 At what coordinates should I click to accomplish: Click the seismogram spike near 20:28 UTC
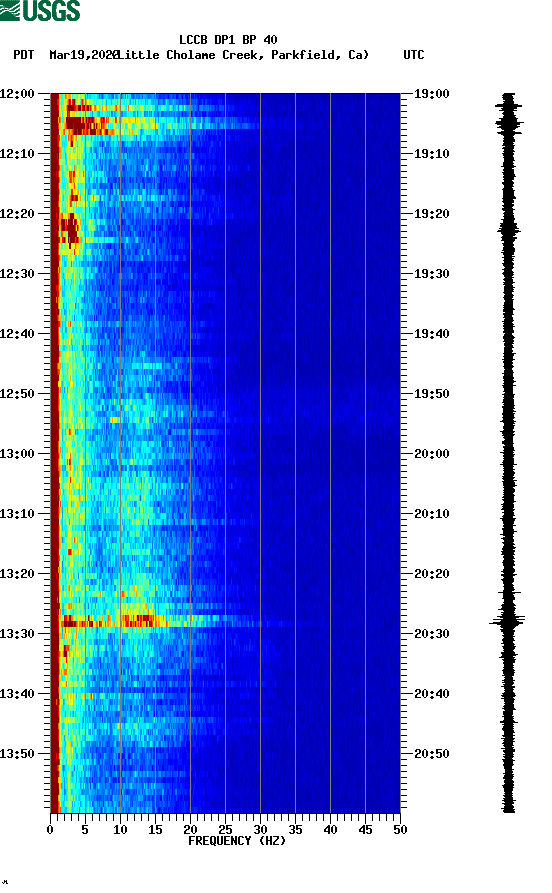(x=507, y=621)
